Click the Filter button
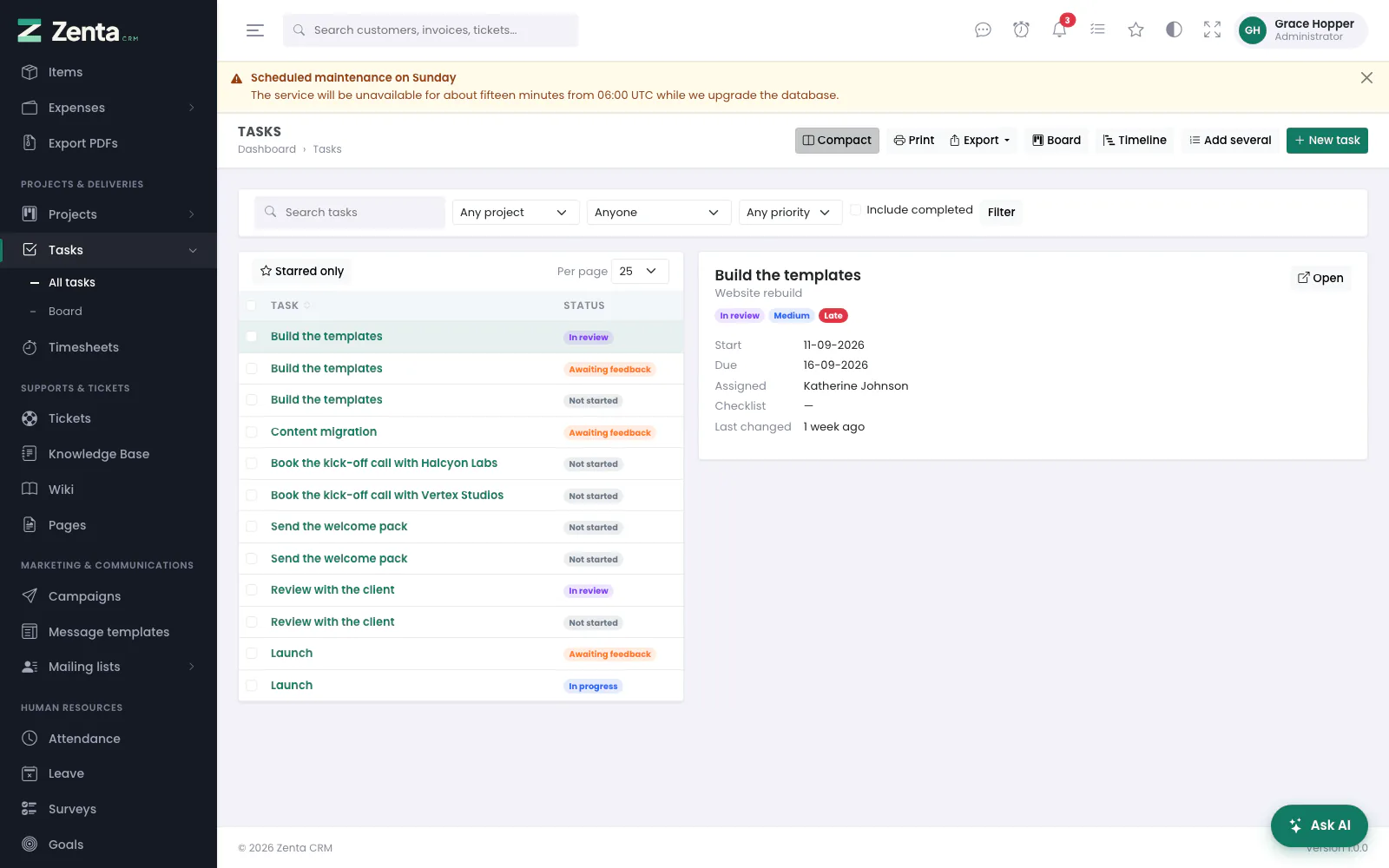Viewport: 1389px width, 868px height. pos(1001,213)
